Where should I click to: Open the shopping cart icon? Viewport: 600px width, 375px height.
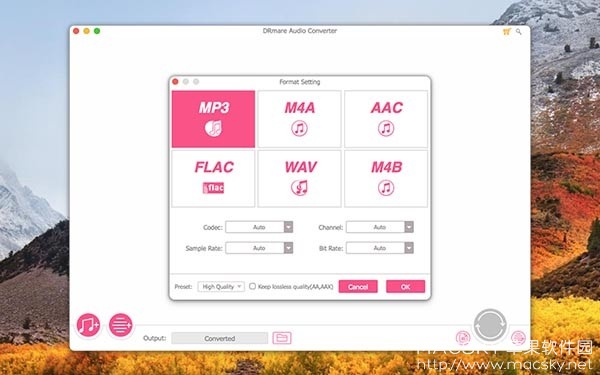pos(507,32)
